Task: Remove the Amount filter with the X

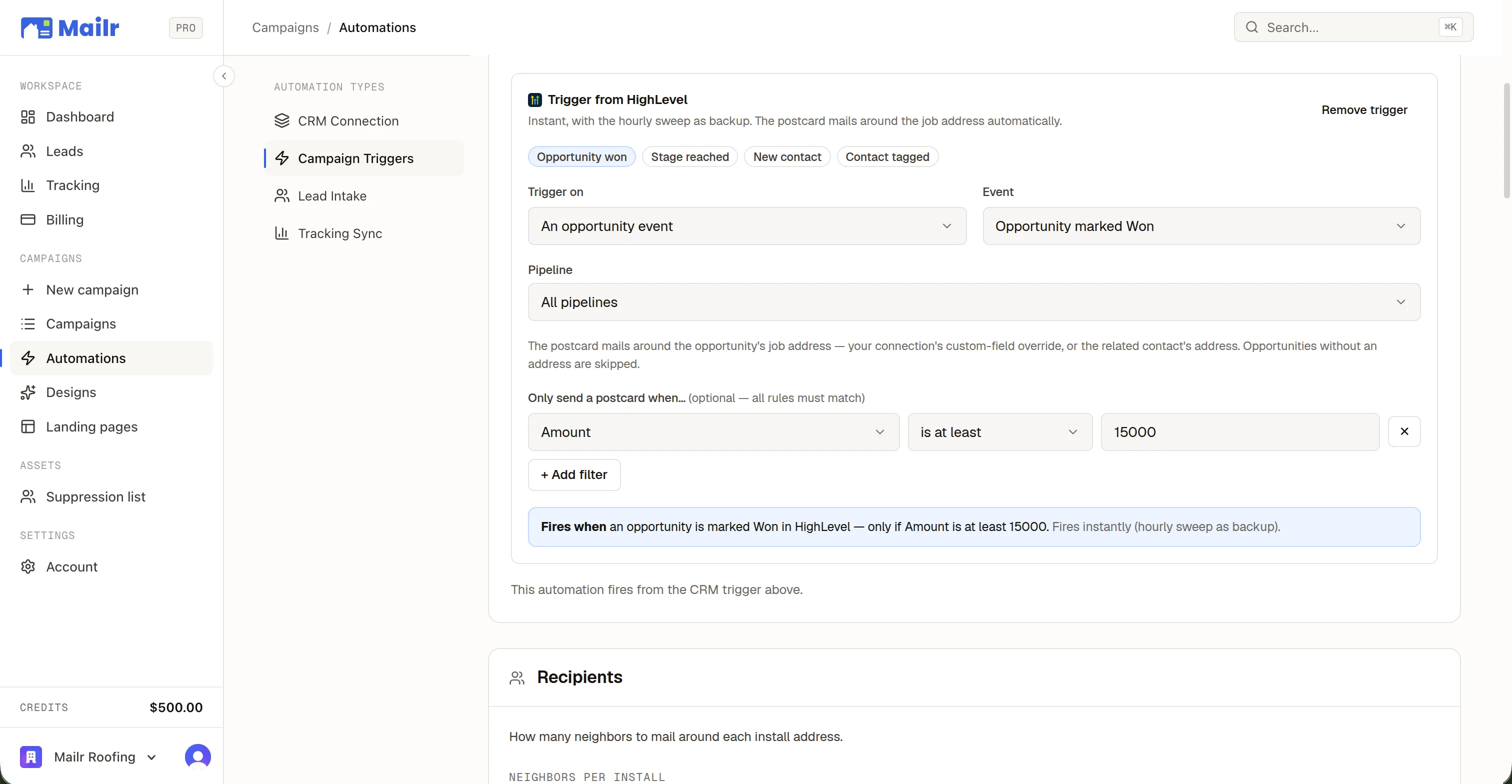Action: (1404, 432)
